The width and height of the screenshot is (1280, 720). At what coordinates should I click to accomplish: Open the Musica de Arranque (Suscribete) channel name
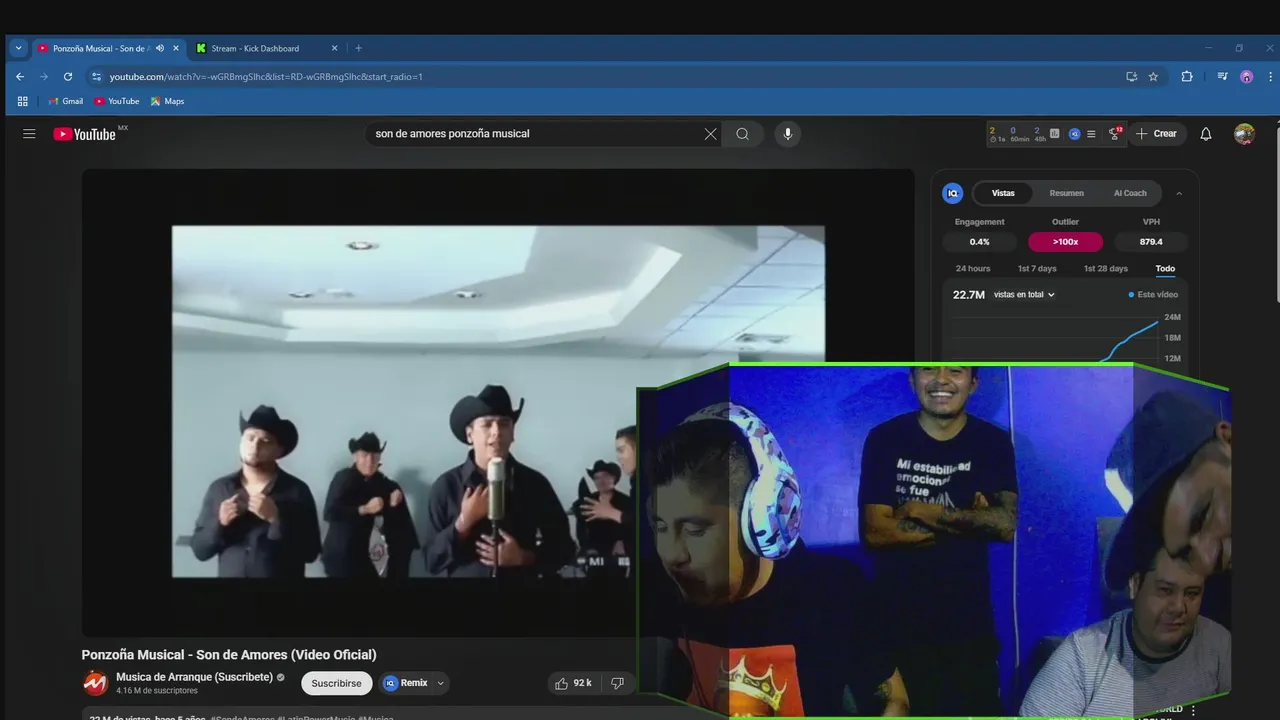(x=194, y=677)
